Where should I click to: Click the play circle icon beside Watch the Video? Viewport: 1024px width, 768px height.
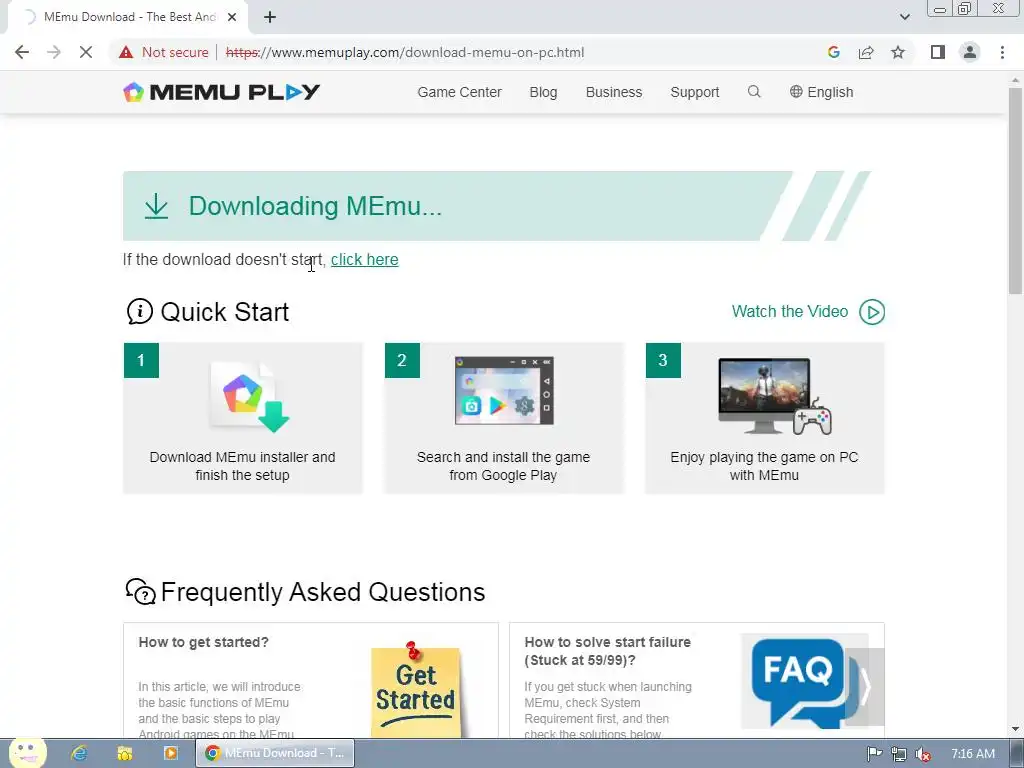coord(872,312)
